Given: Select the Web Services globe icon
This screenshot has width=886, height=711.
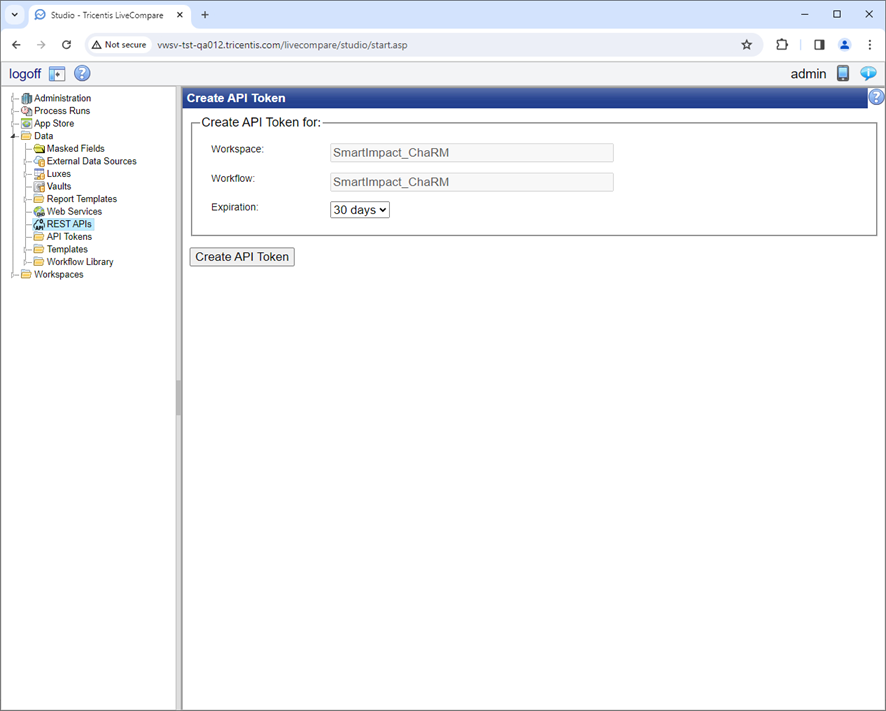Looking at the screenshot, I should 39,211.
